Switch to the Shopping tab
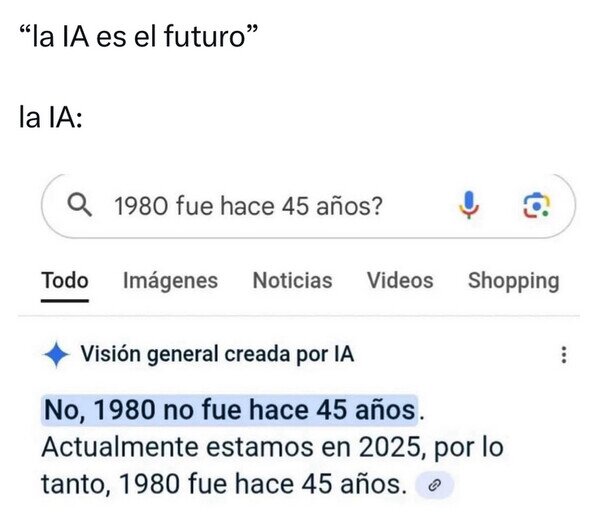The image size is (600, 529). [x=513, y=281]
